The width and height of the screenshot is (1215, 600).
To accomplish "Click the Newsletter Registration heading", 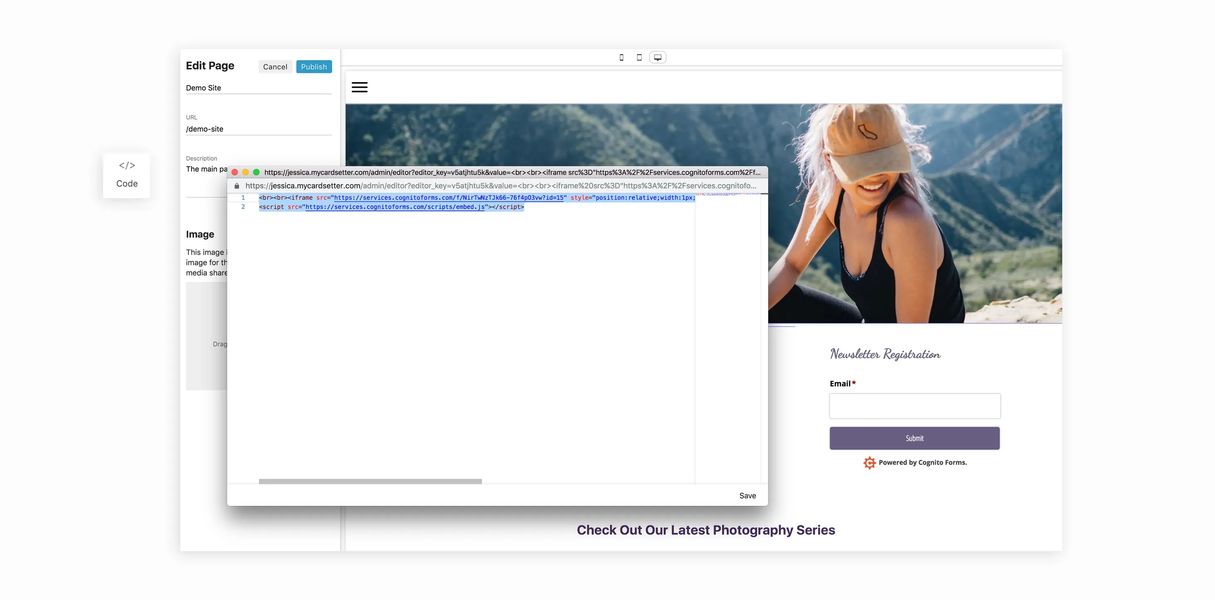I will (x=885, y=354).
